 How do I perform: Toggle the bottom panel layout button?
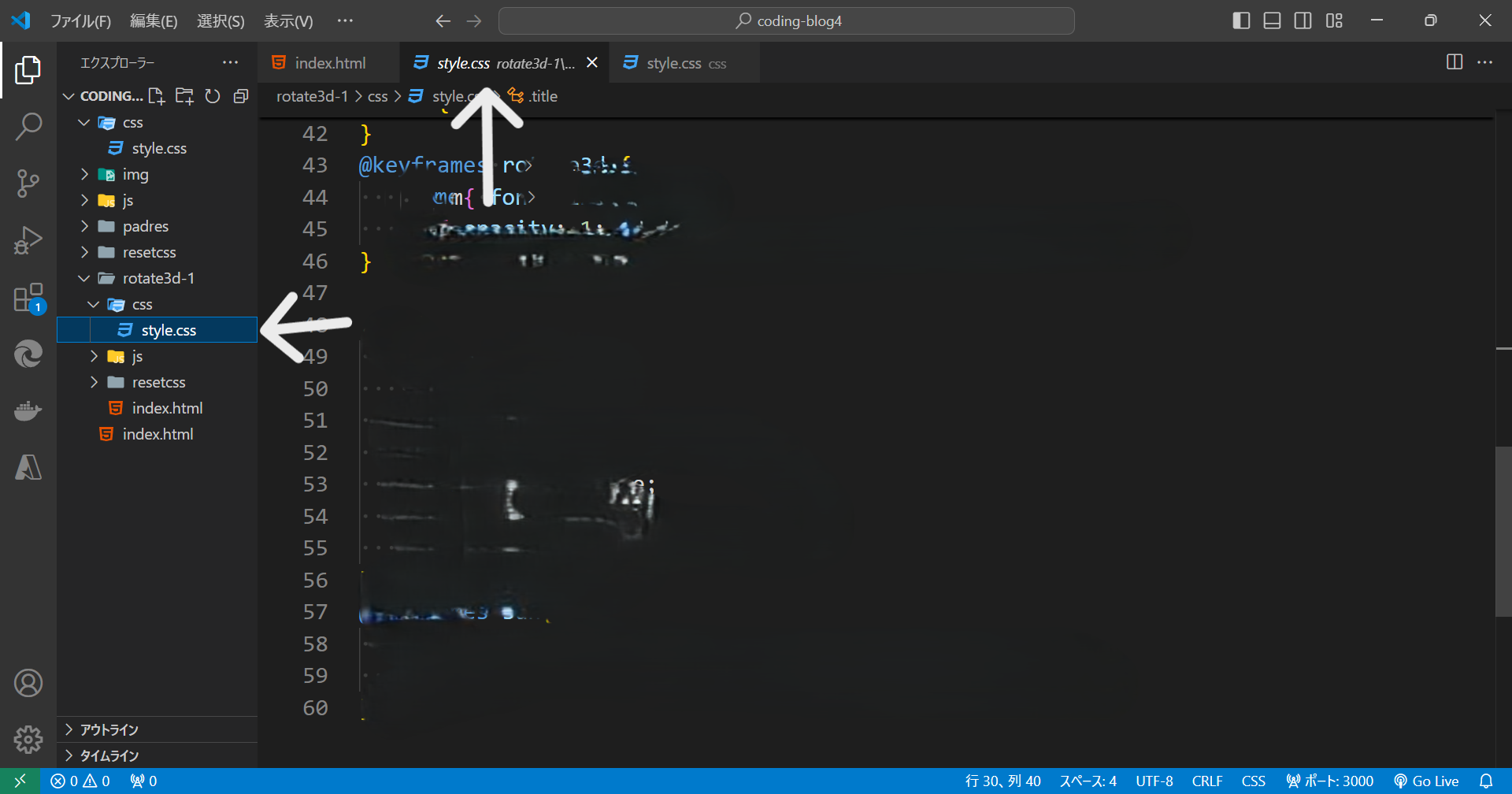[1272, 20]
